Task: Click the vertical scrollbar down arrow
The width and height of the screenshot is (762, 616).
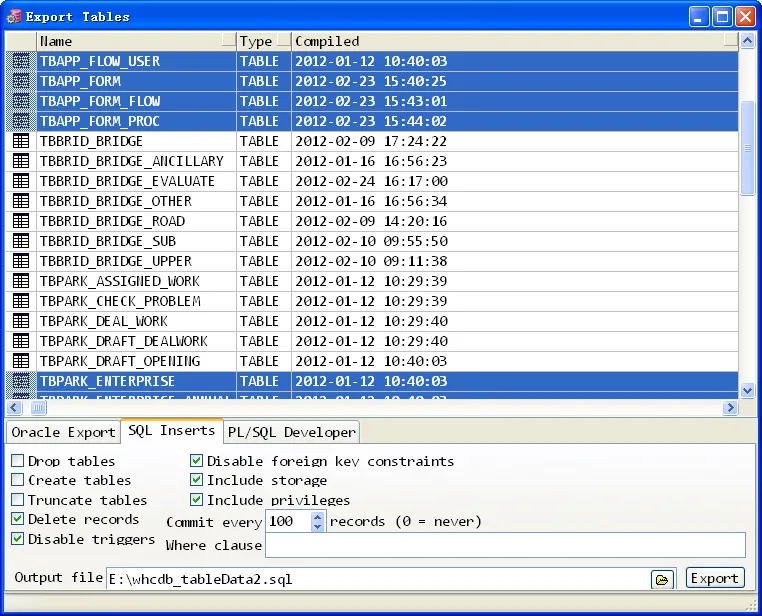Action: (747, 390)
